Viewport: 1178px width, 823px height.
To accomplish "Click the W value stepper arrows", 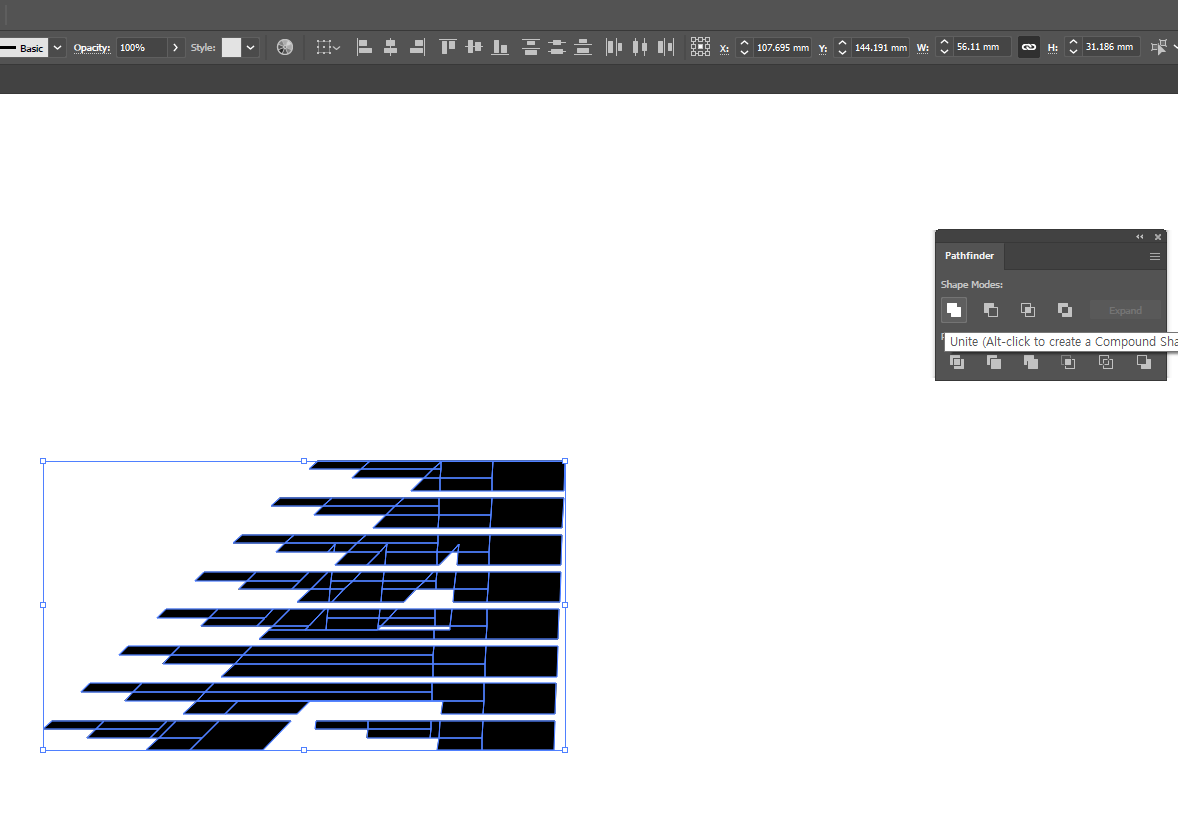I will click(944, 47).
